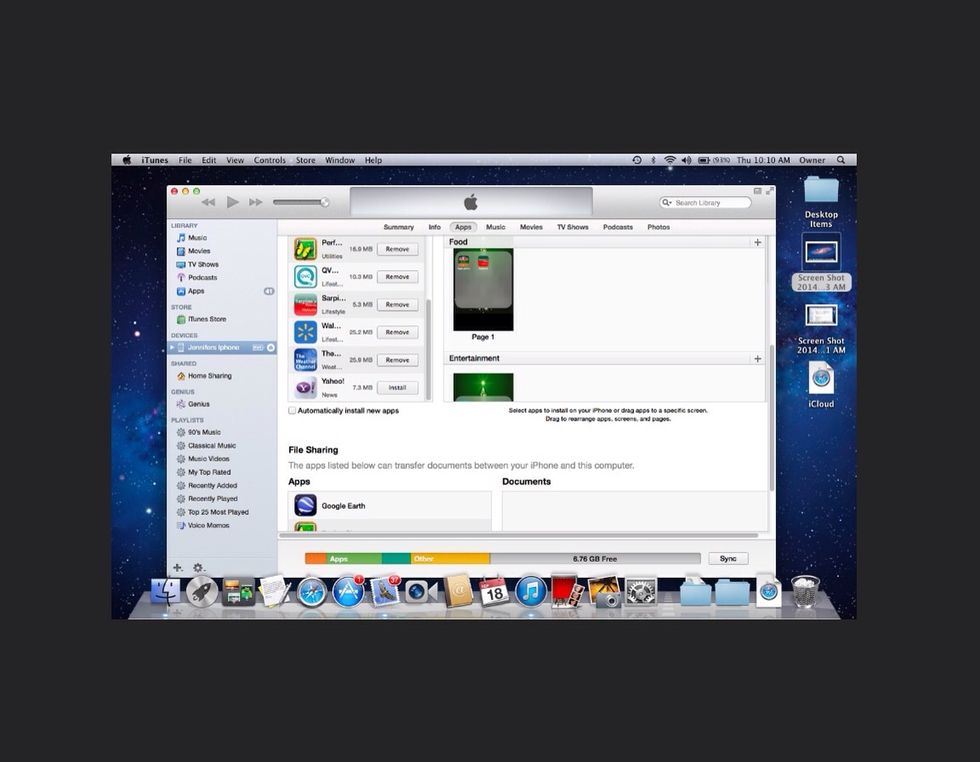This screenshot has height=762, width=980.
Task: Open the 90's Music playlist
Action: tap(204, 432)
